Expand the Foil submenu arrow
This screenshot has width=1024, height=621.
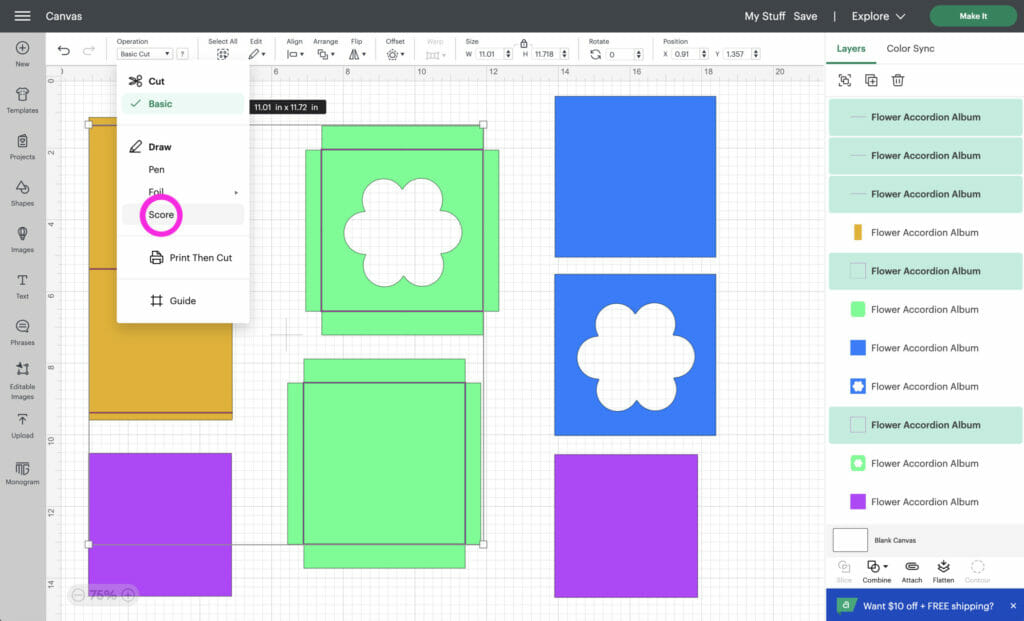236,192
